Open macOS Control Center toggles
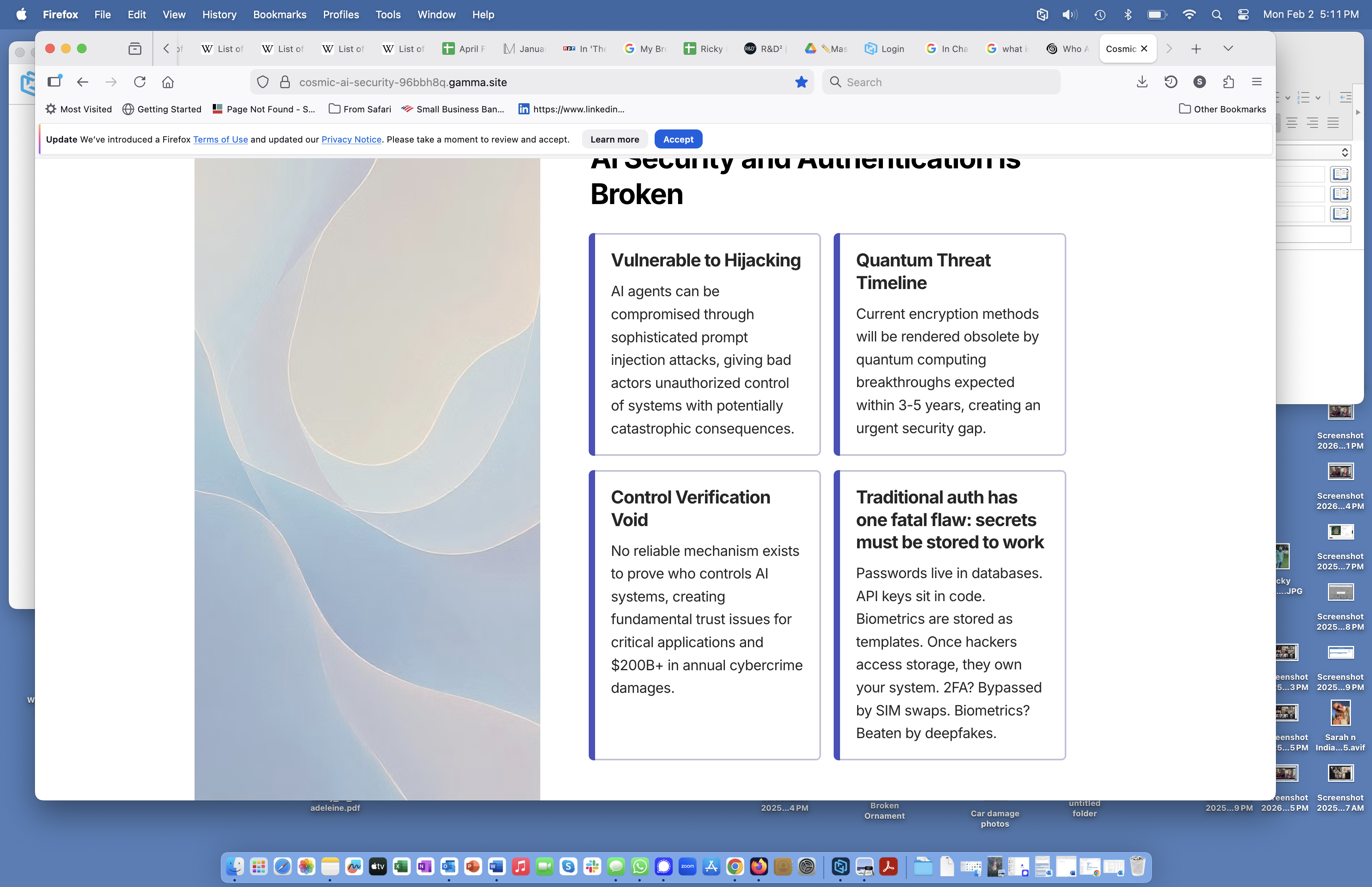The width and height of the screenshot is (1372, 887). [x=1243, y=14]
